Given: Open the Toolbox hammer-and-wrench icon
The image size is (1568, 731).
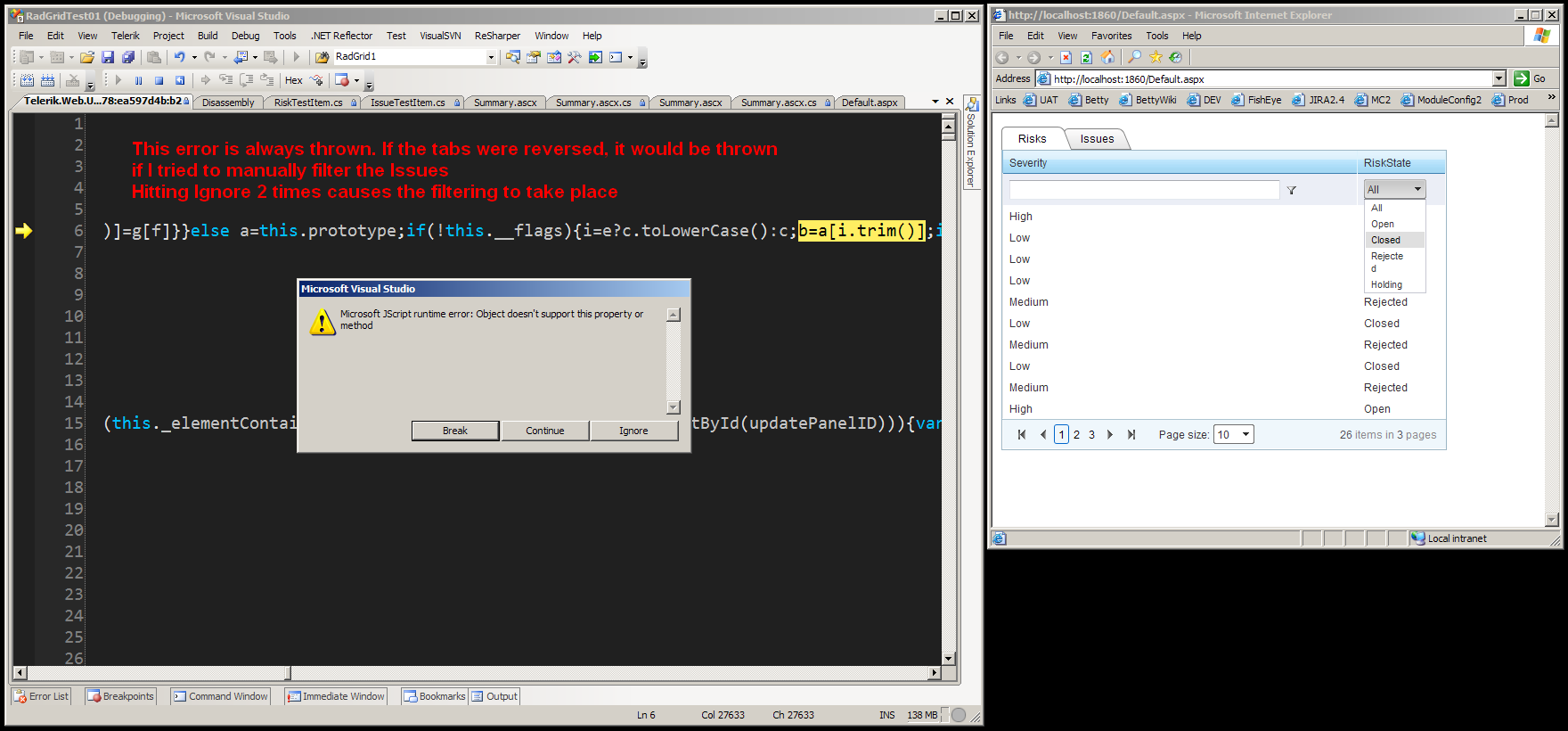Looking at the screenshot, I should (x=574, y=57).
